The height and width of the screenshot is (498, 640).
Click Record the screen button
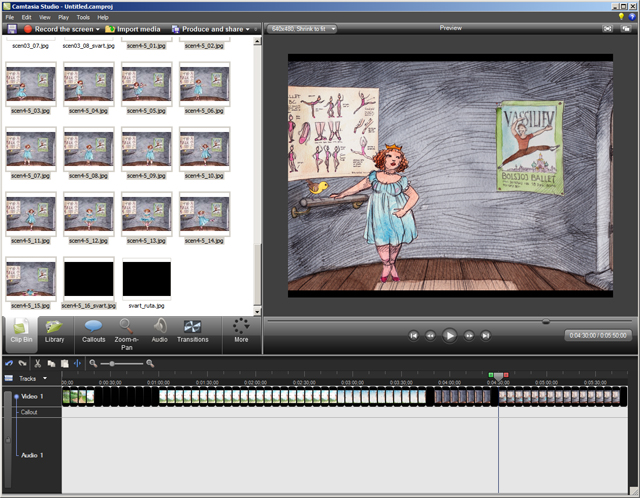58,29
